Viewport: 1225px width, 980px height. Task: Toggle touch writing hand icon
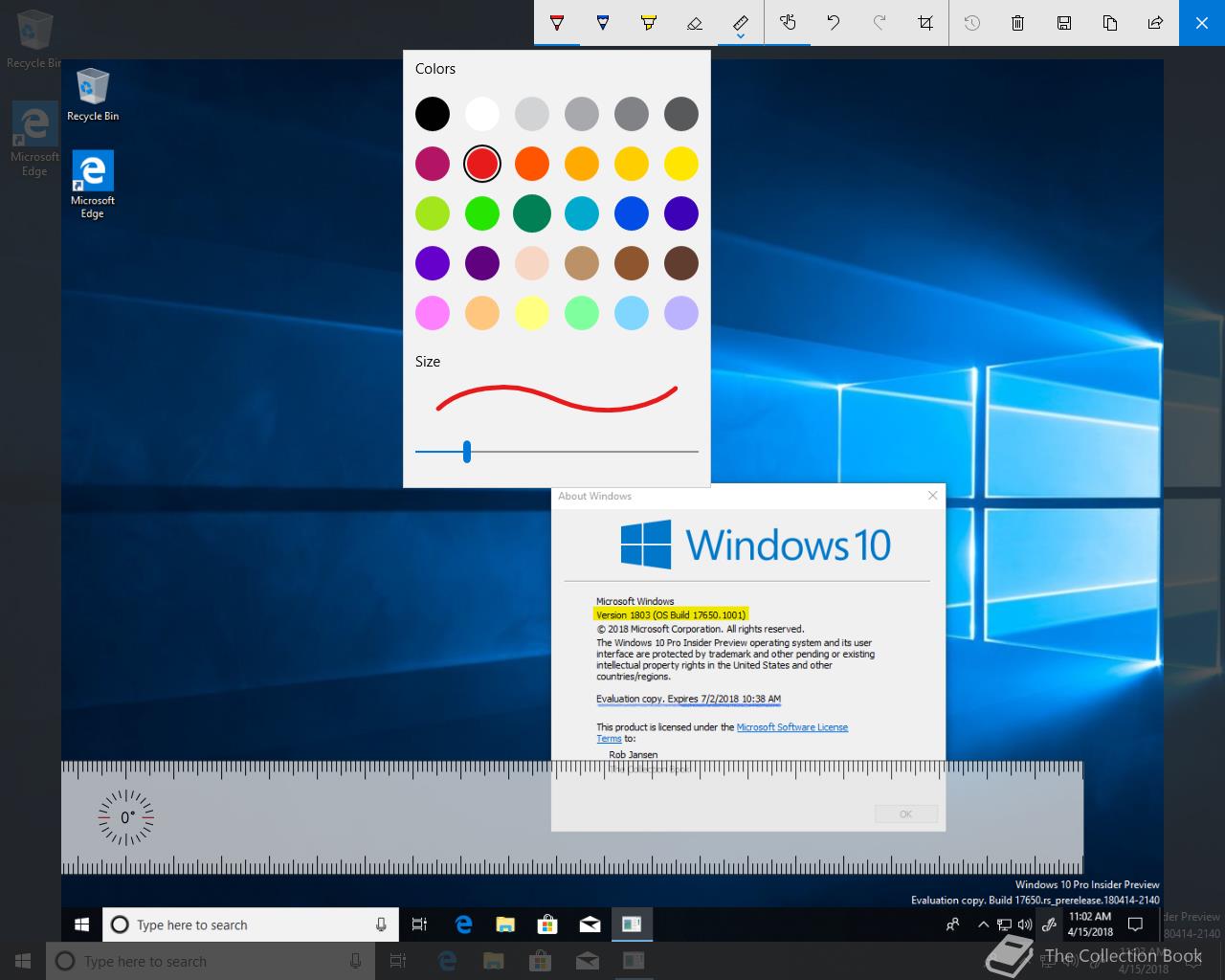point(788,23)
